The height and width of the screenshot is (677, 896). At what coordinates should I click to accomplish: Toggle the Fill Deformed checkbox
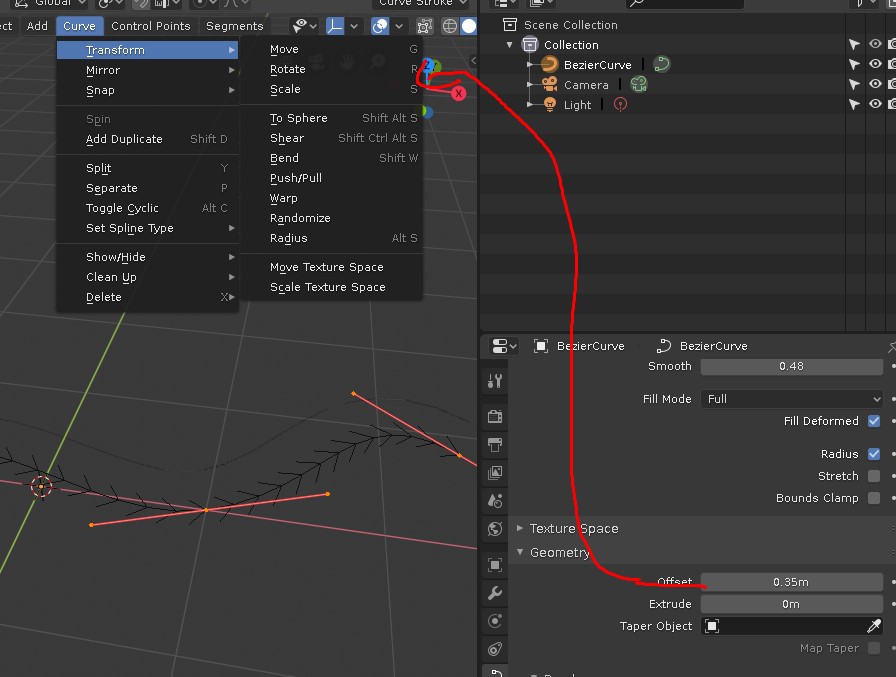(874, 421)
